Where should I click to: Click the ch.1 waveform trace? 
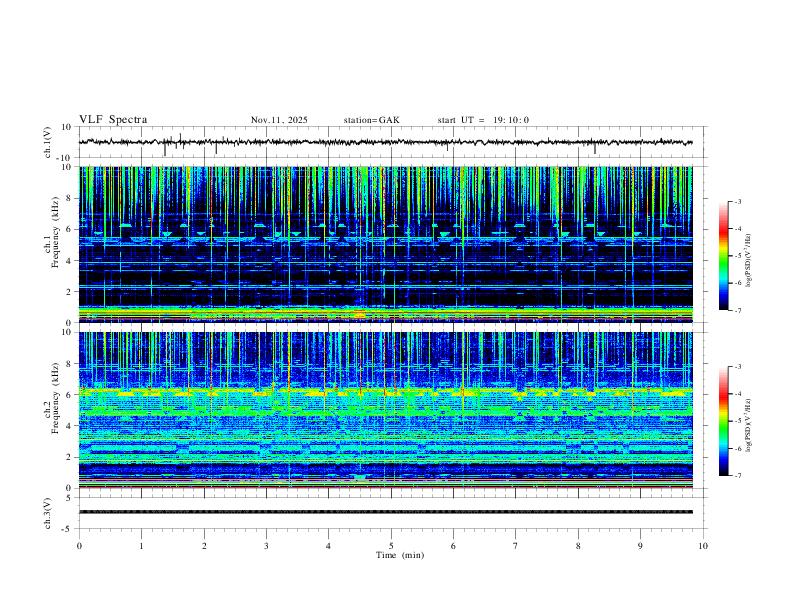(x=385, y=142)
